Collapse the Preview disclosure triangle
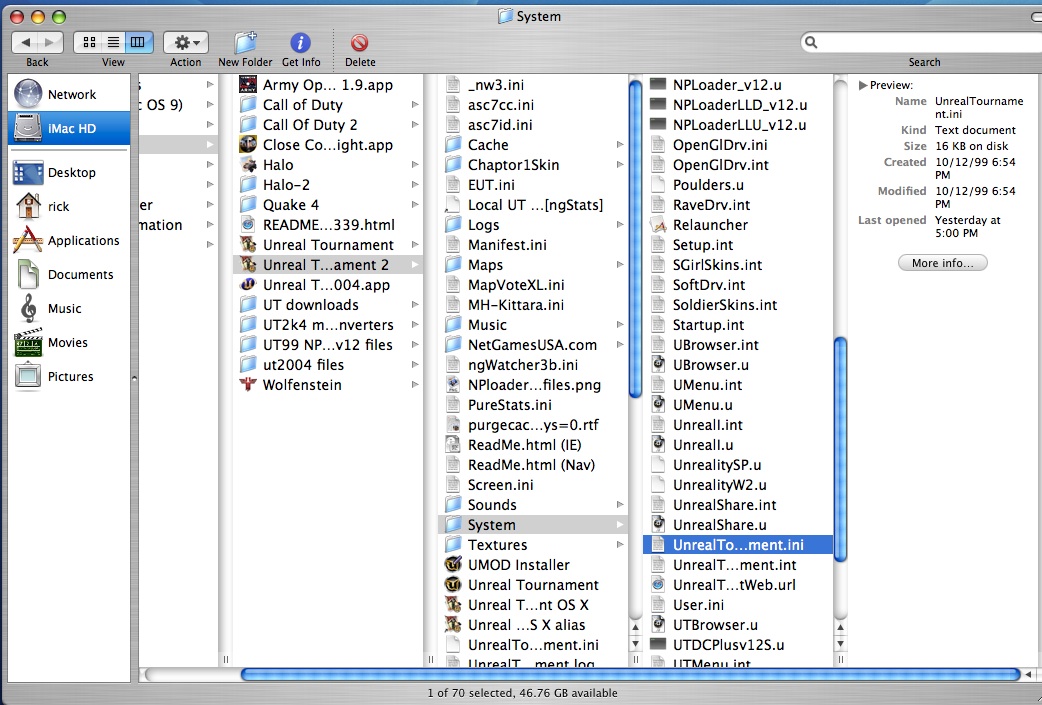 click(863, 85)
